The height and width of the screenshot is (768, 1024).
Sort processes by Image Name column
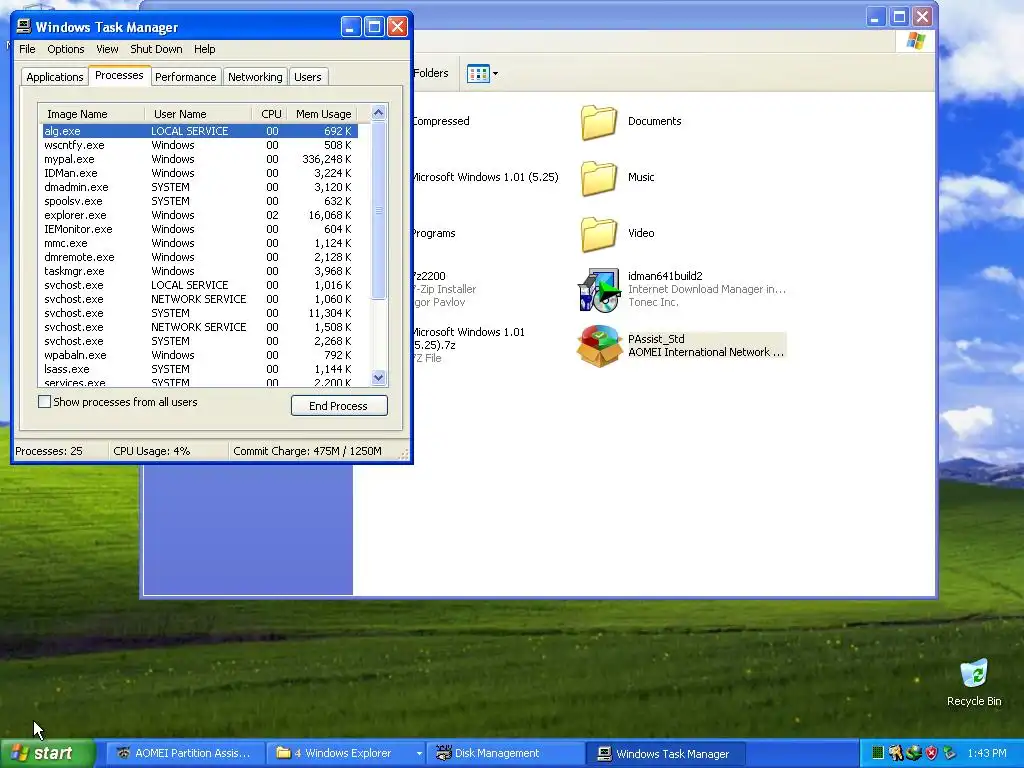coord(91,114)
